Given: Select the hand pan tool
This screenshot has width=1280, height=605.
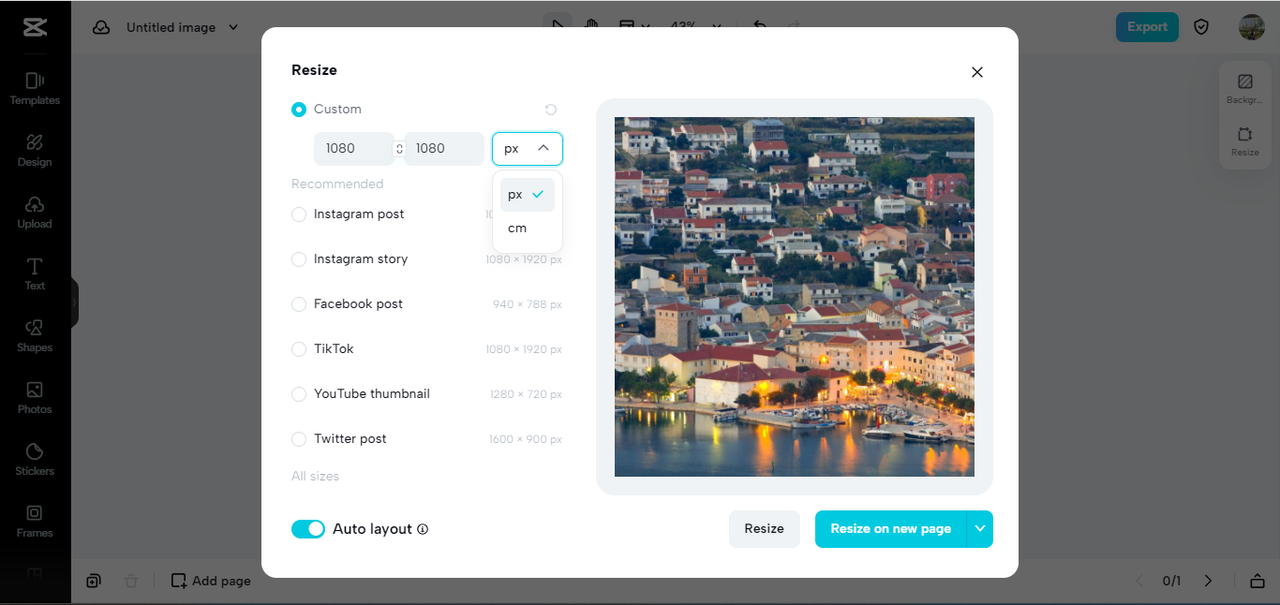Looking at the screenshot, I should pyautogui.click(x=592, y=26).
